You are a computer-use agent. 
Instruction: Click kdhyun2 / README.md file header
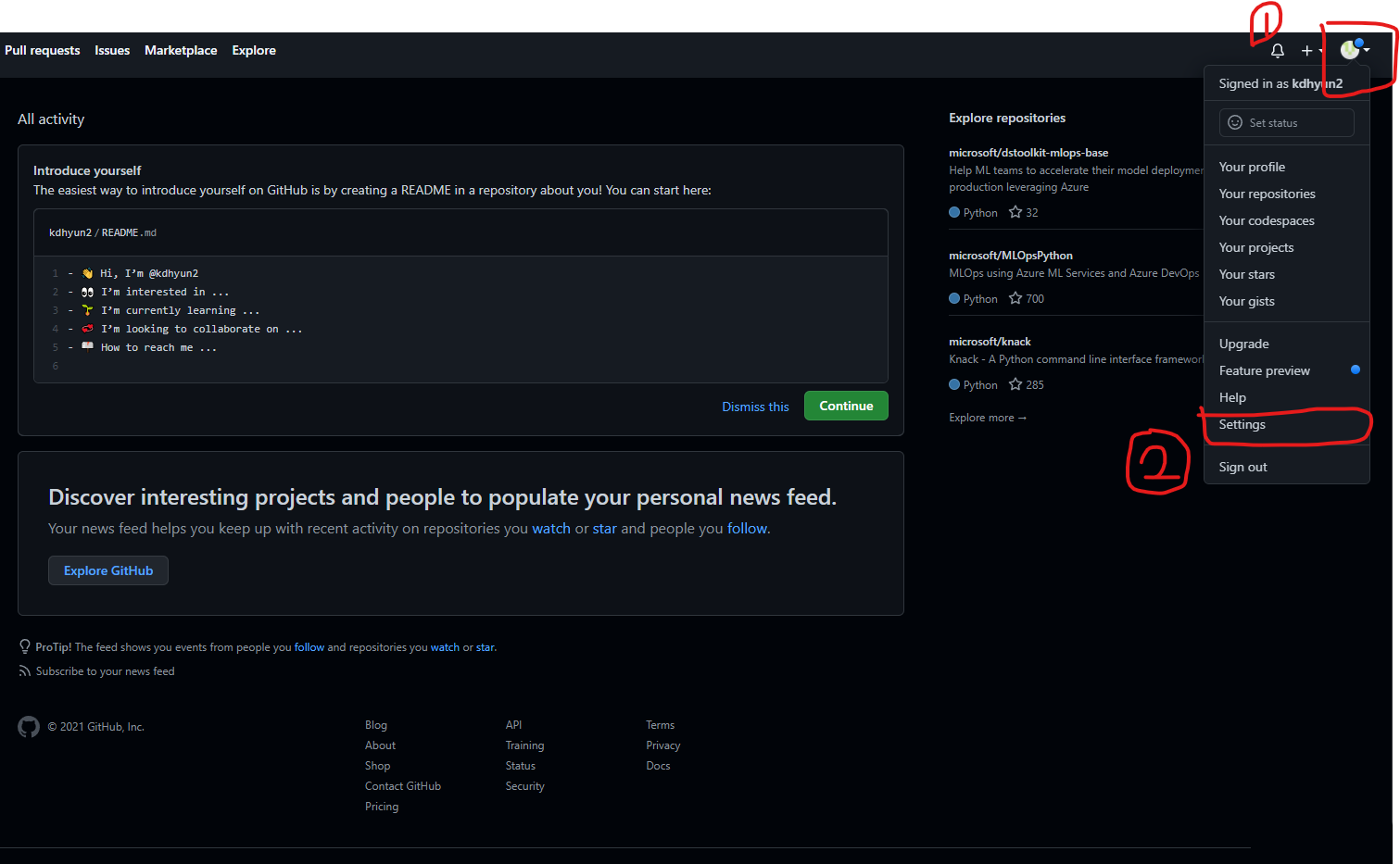[x=103, y=232]
